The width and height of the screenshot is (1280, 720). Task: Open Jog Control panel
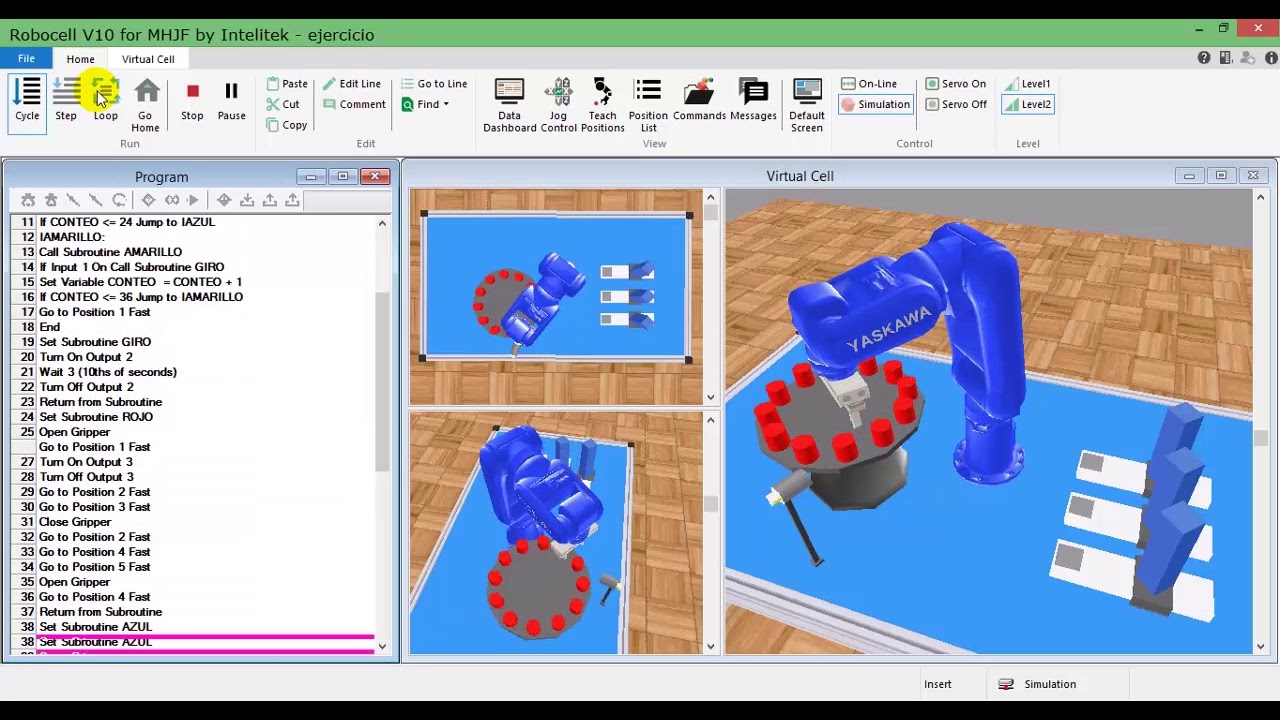558,105
